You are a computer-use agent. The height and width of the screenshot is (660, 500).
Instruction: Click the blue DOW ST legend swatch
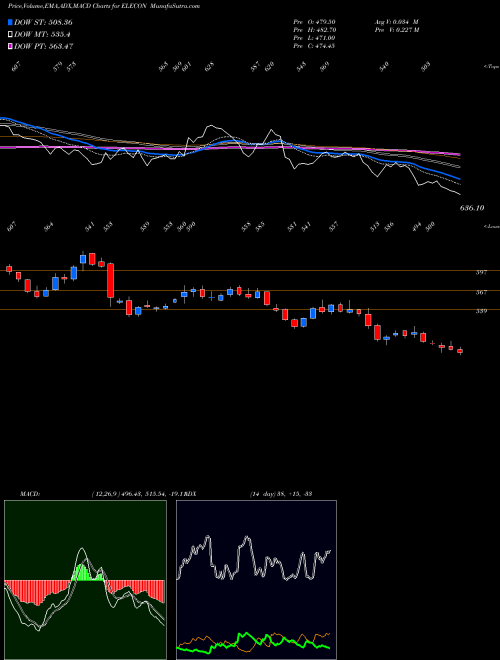tap(10, 22)
